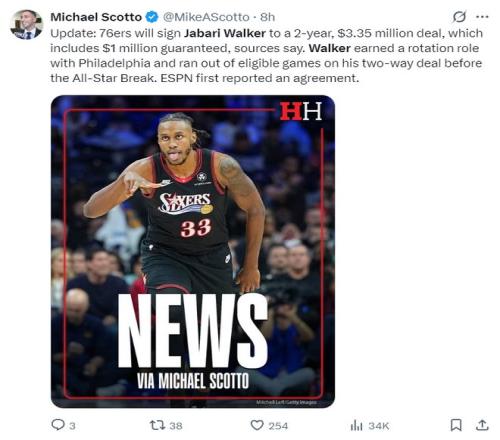Repost the tweet using the retweet icon
500x440 pixels.
click(157, 425)
